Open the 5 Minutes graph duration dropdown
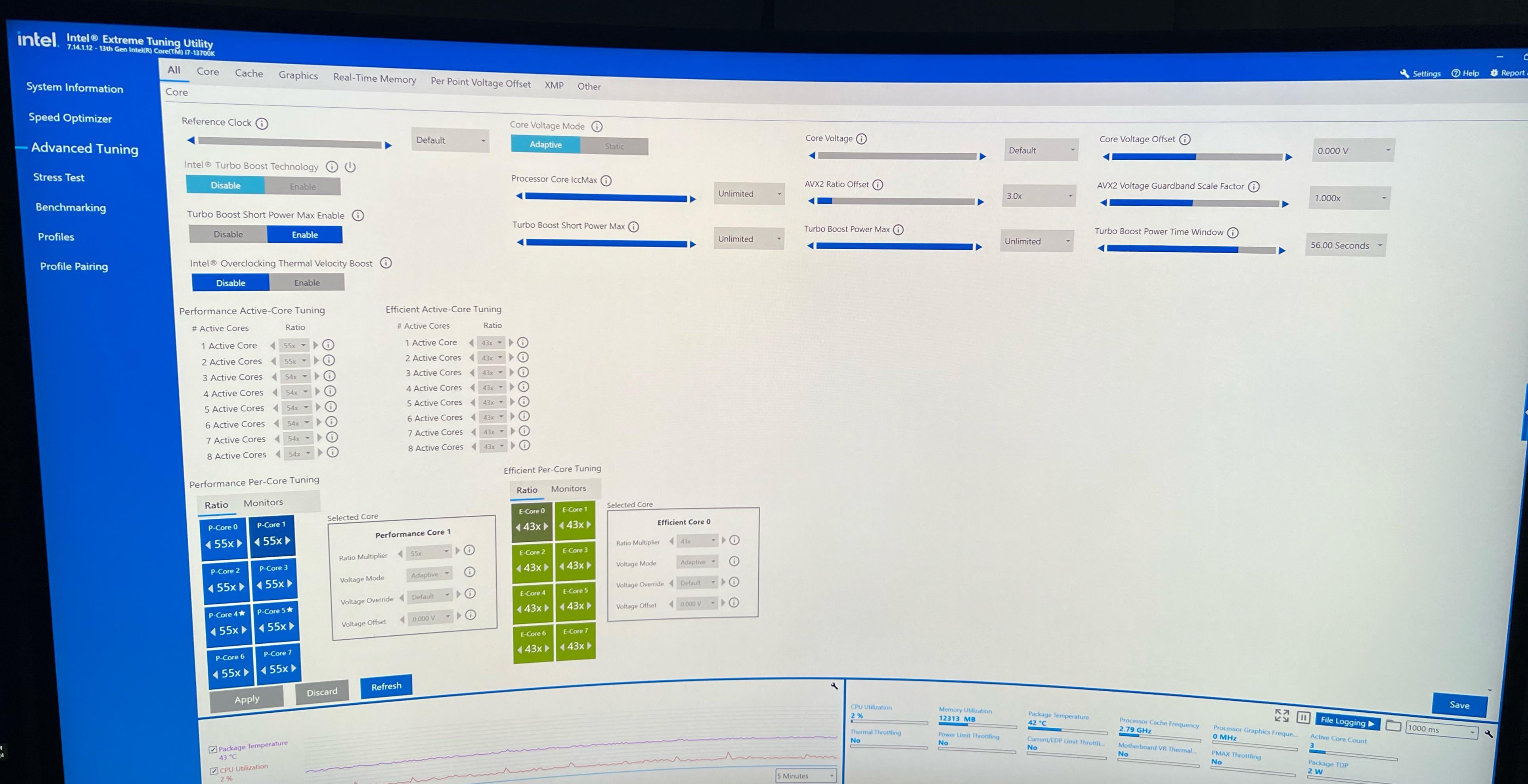The image size is (1528, 784). pyautogui.click(x=805, y=776)
